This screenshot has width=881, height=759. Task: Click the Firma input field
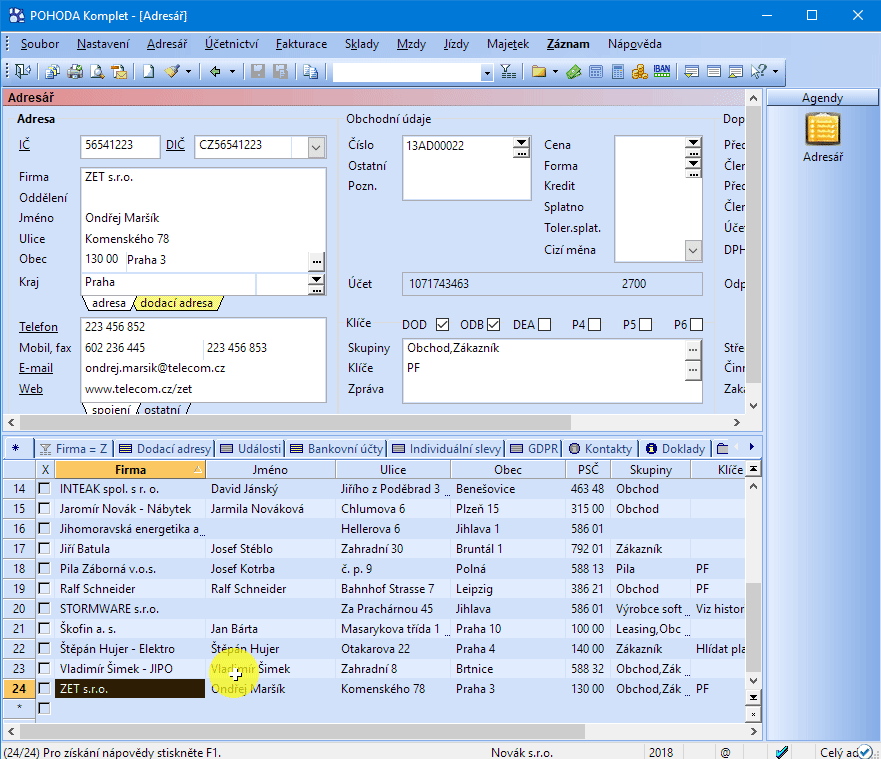(203, 177)
